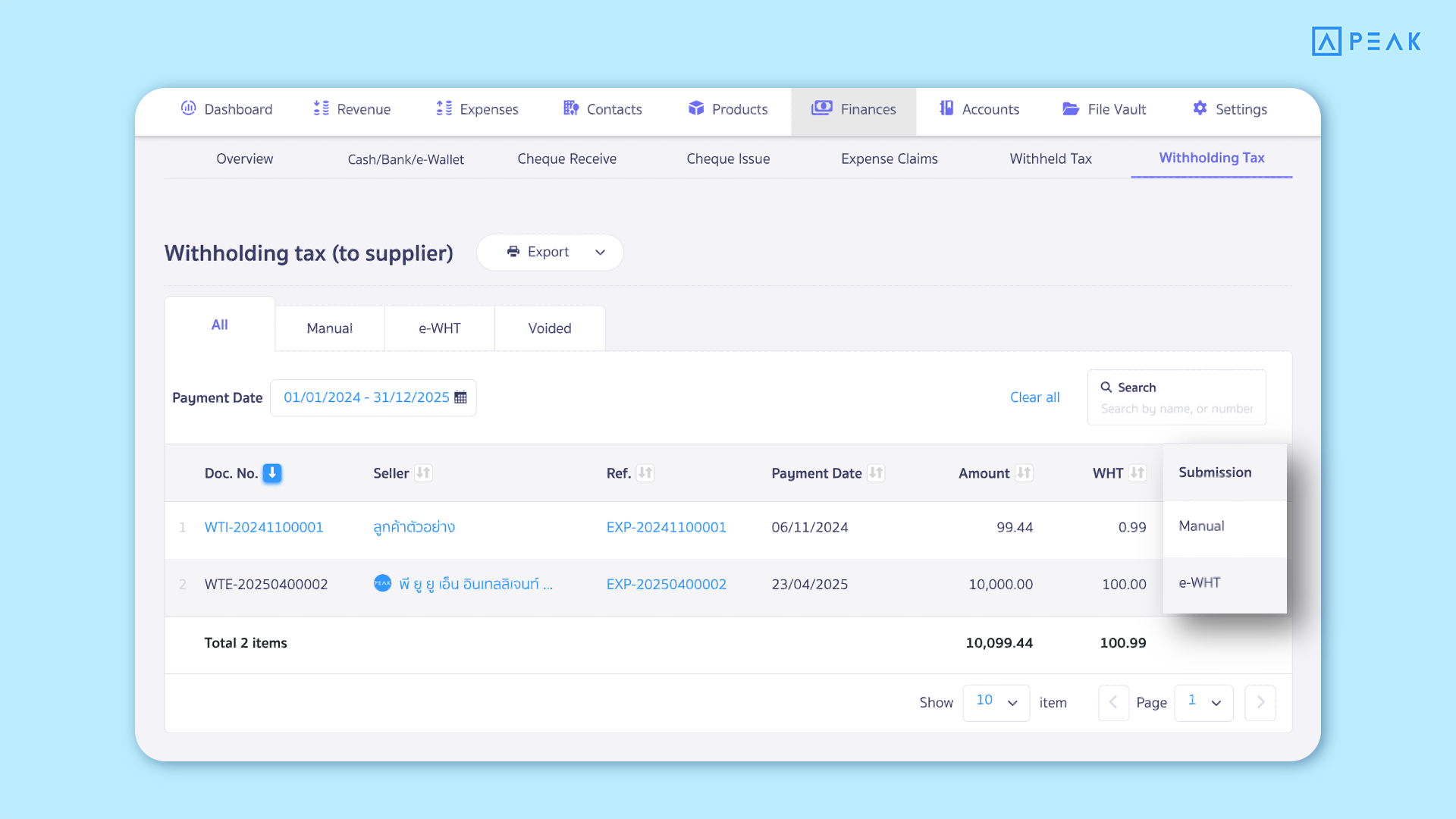Click the File Vault folder icon
This screenshot has height=819, width=1456.
coord(1071,108)
